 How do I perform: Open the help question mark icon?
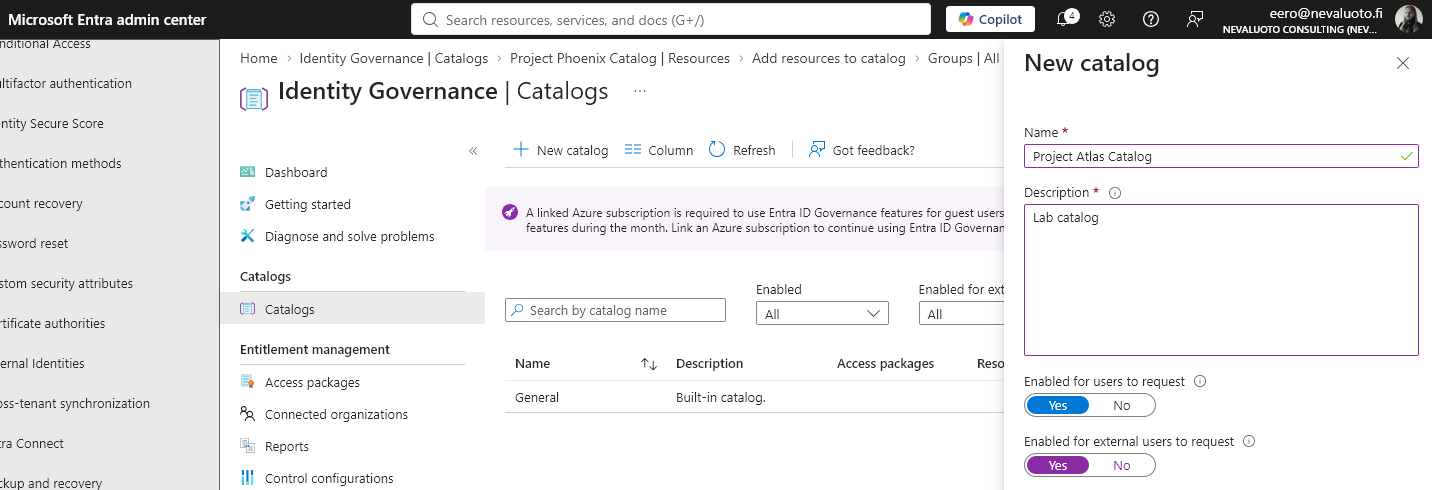(1151, 19)
